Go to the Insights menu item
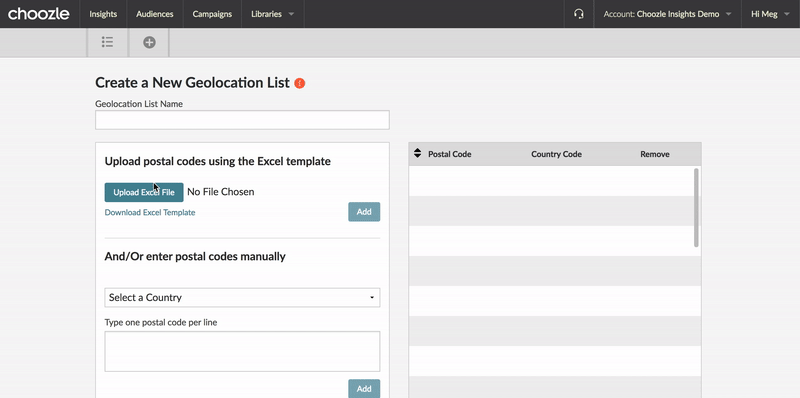 [103, 14]
